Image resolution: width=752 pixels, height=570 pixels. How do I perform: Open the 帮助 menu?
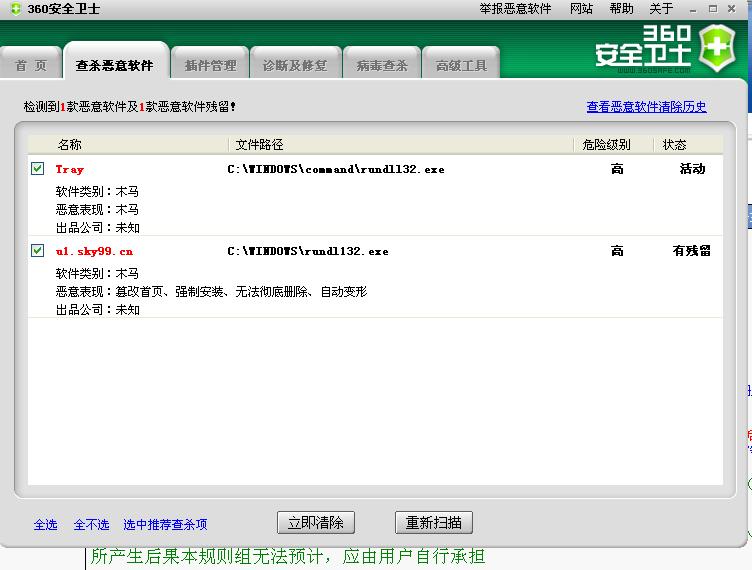622,9
